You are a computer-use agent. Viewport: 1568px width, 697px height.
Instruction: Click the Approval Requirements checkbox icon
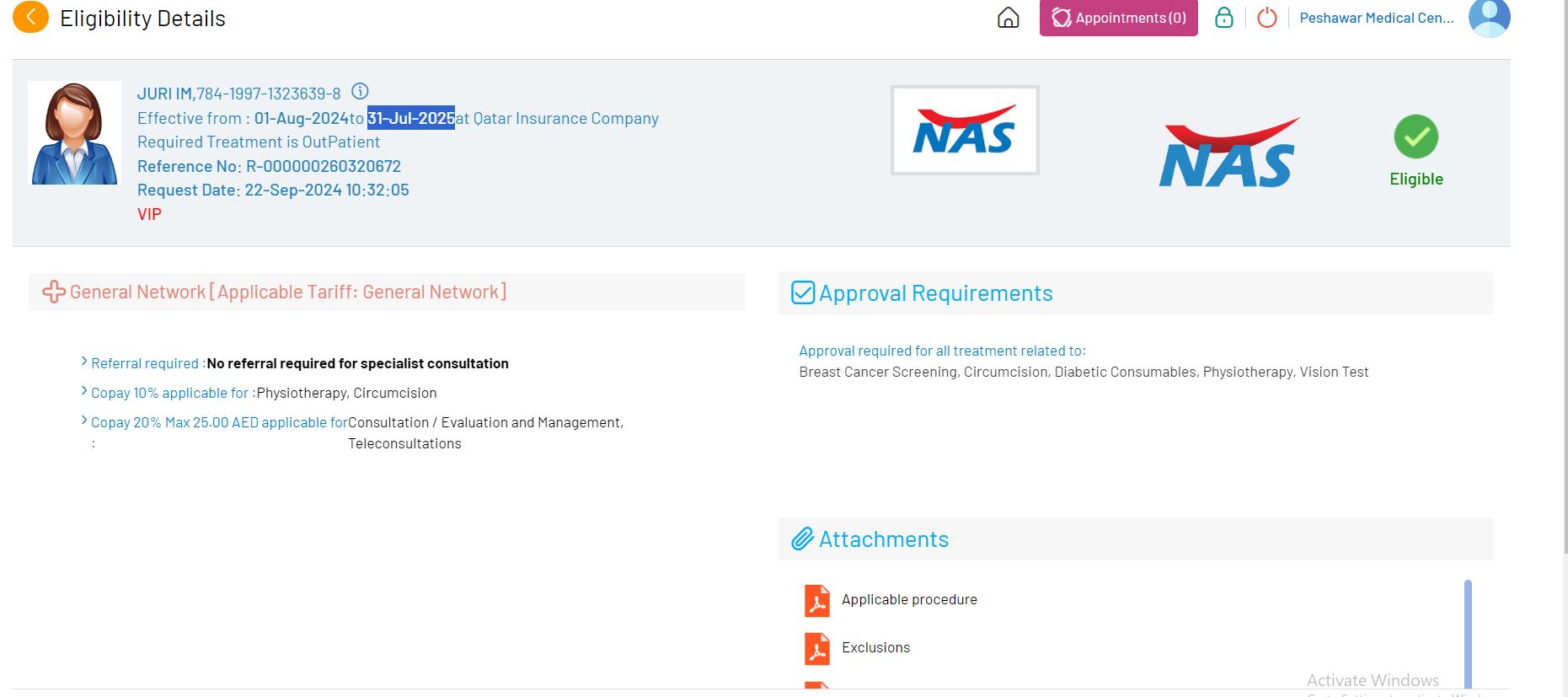pos(803,292)
